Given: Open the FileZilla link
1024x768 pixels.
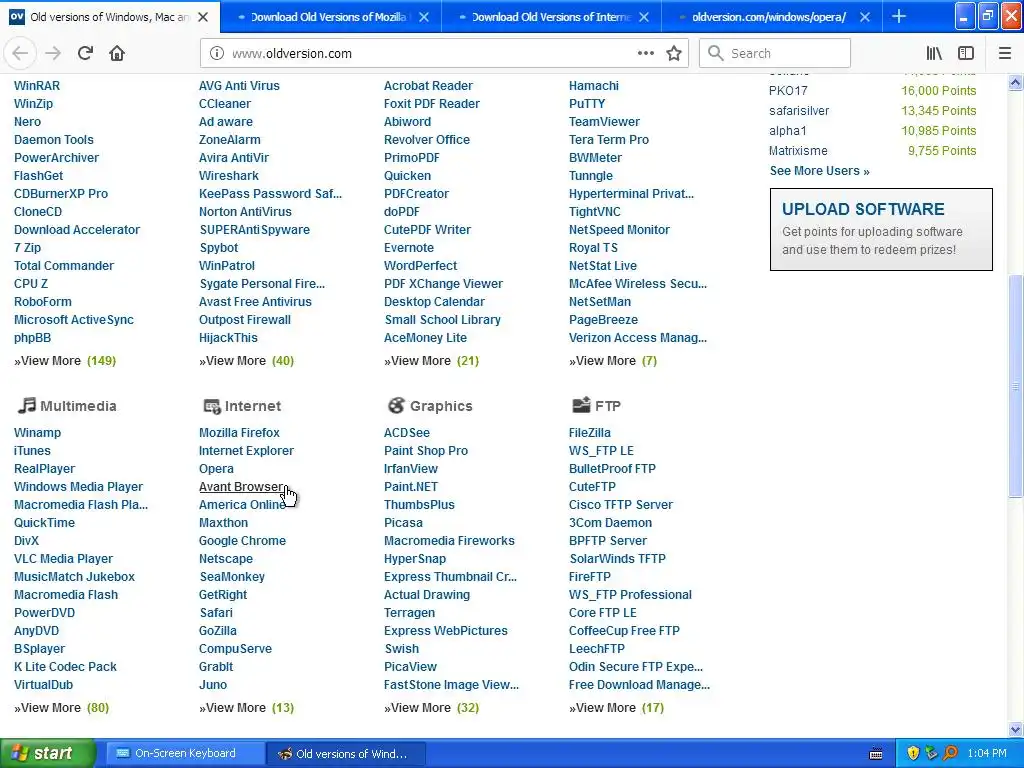Looking at the screenshot, I should coord(590,433).
